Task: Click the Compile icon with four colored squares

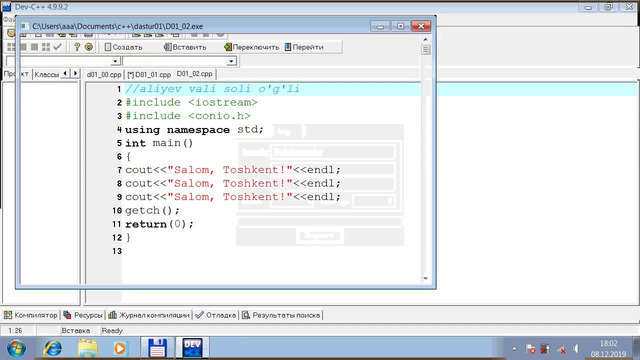Action: [x=11, y=47]
